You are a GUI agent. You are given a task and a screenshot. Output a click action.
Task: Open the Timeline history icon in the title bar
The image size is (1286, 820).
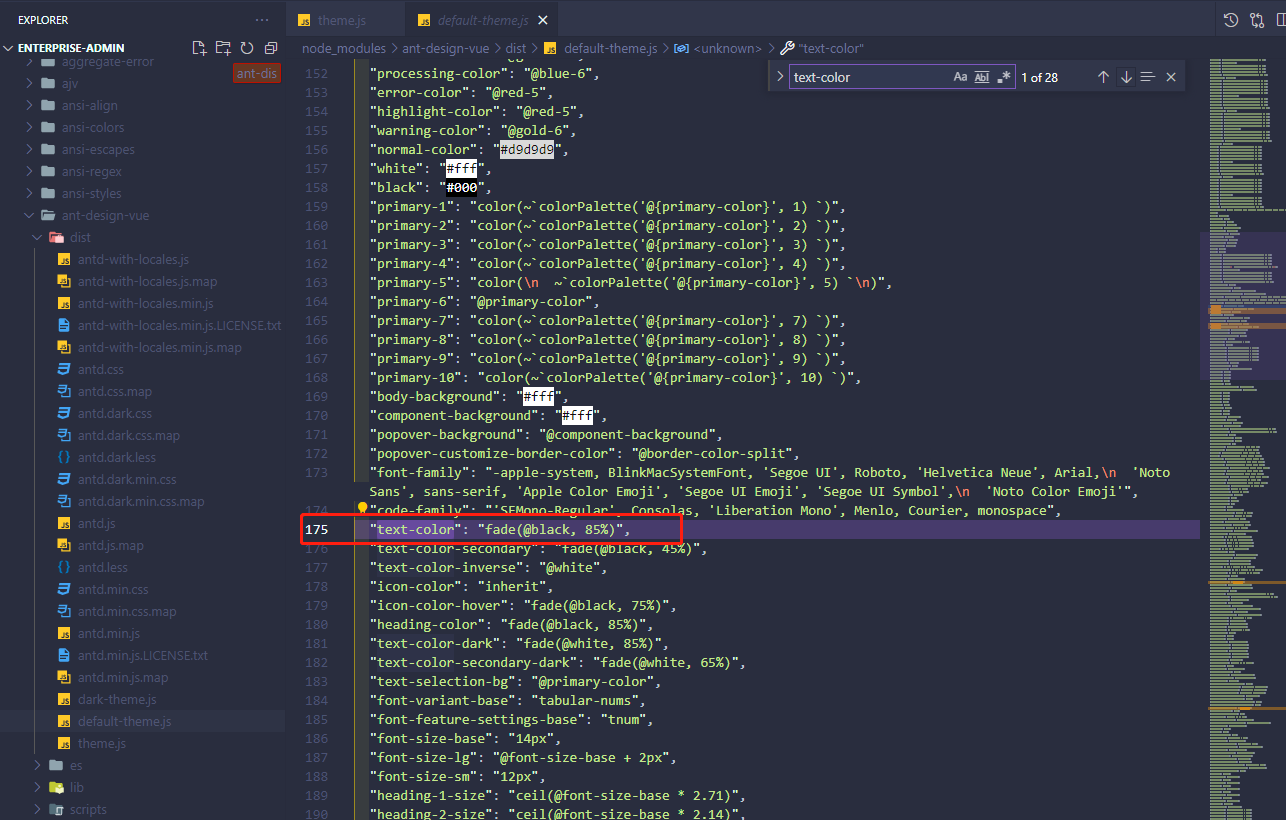pos(1231,19)
